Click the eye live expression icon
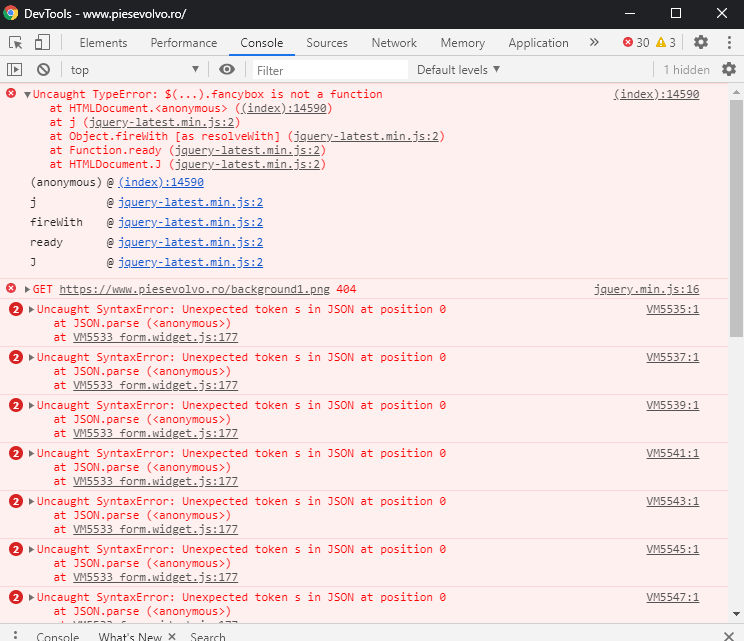This screenshot has width=744, height=641. (x=227, y=70)
